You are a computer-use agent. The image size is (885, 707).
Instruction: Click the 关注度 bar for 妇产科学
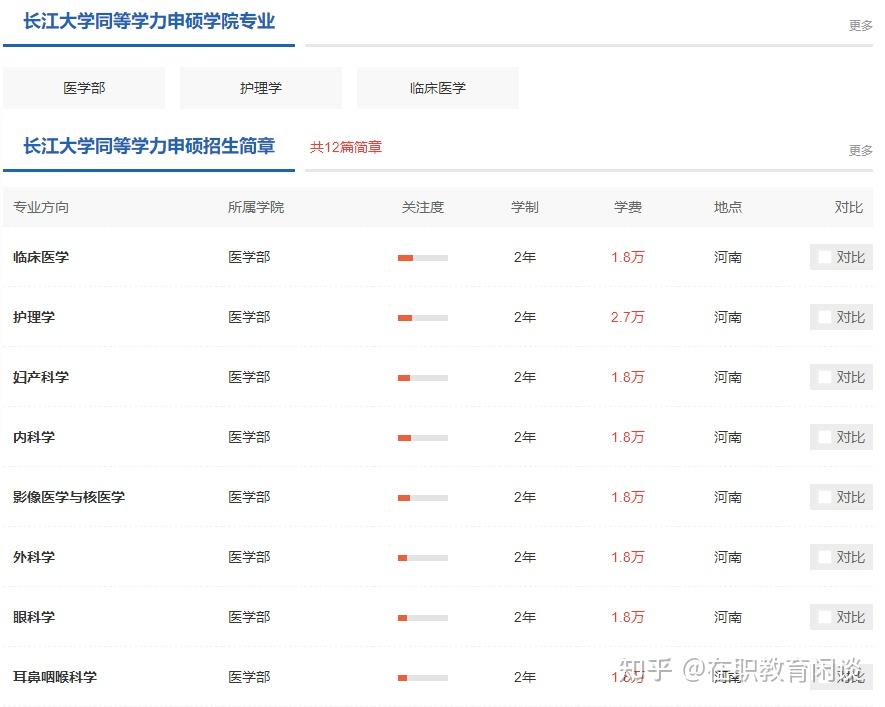423,378
